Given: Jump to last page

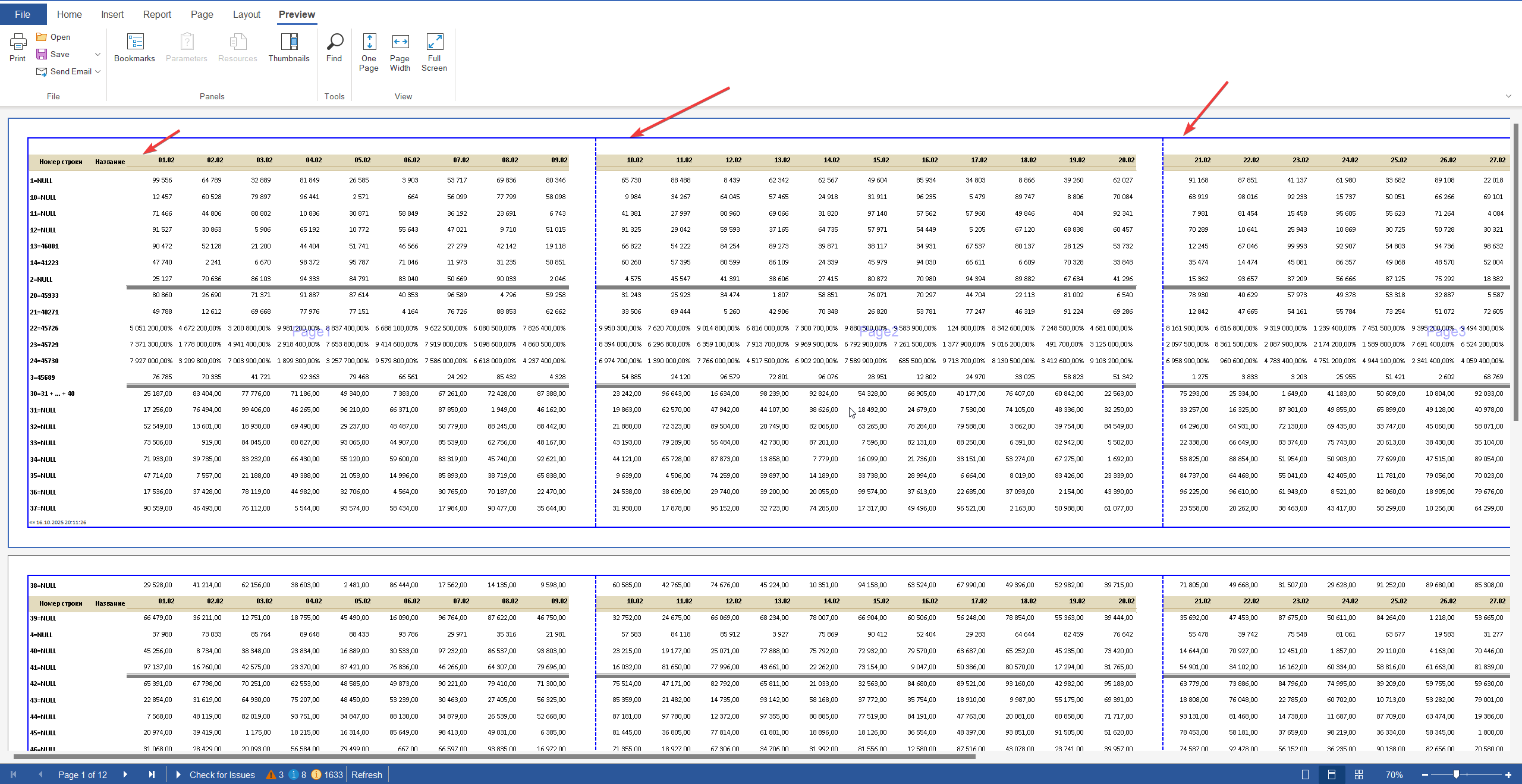Looking at the screenshot, I should [152, 774].
